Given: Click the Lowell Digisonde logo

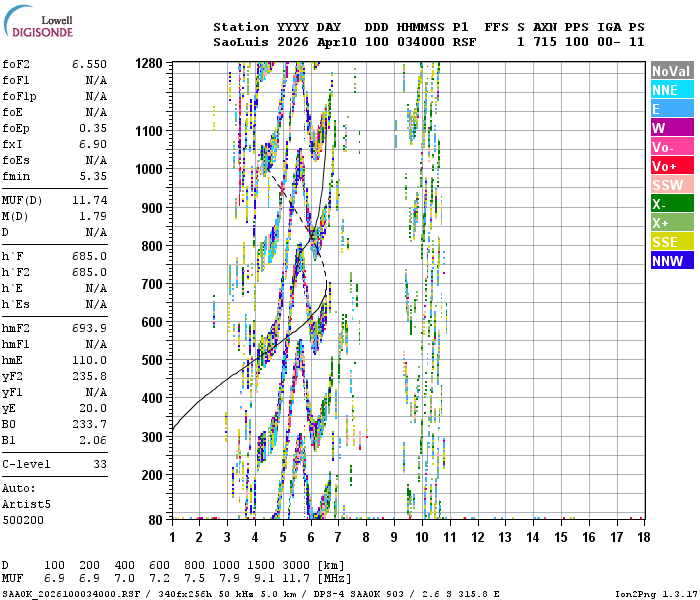Looking at the screenshot, I should 38,22.
